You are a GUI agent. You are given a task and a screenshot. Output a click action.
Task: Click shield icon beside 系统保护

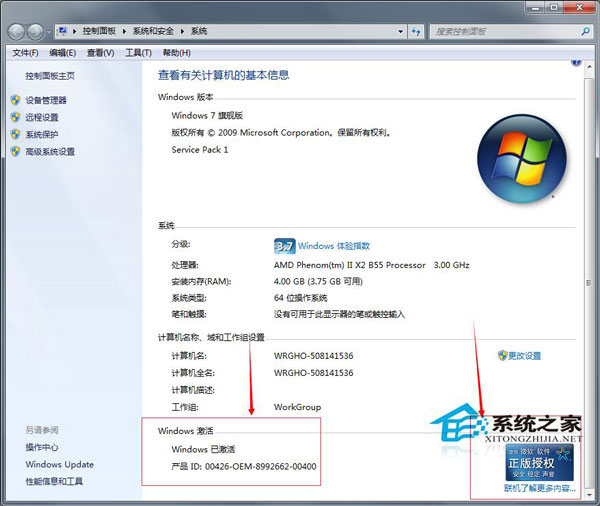point(15,134)
